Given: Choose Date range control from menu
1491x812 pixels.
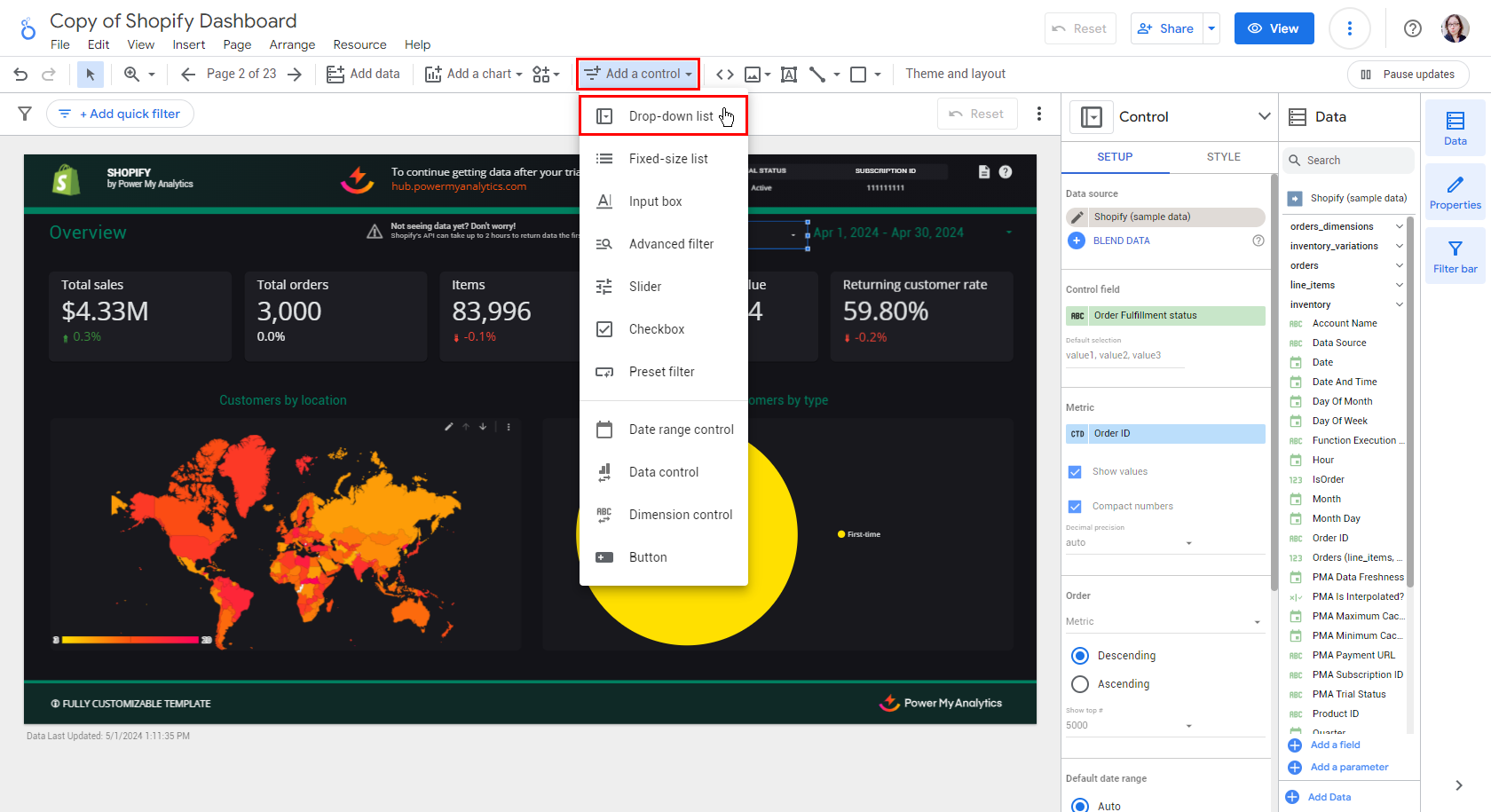Looking at the screenshot, I should 681,430.
